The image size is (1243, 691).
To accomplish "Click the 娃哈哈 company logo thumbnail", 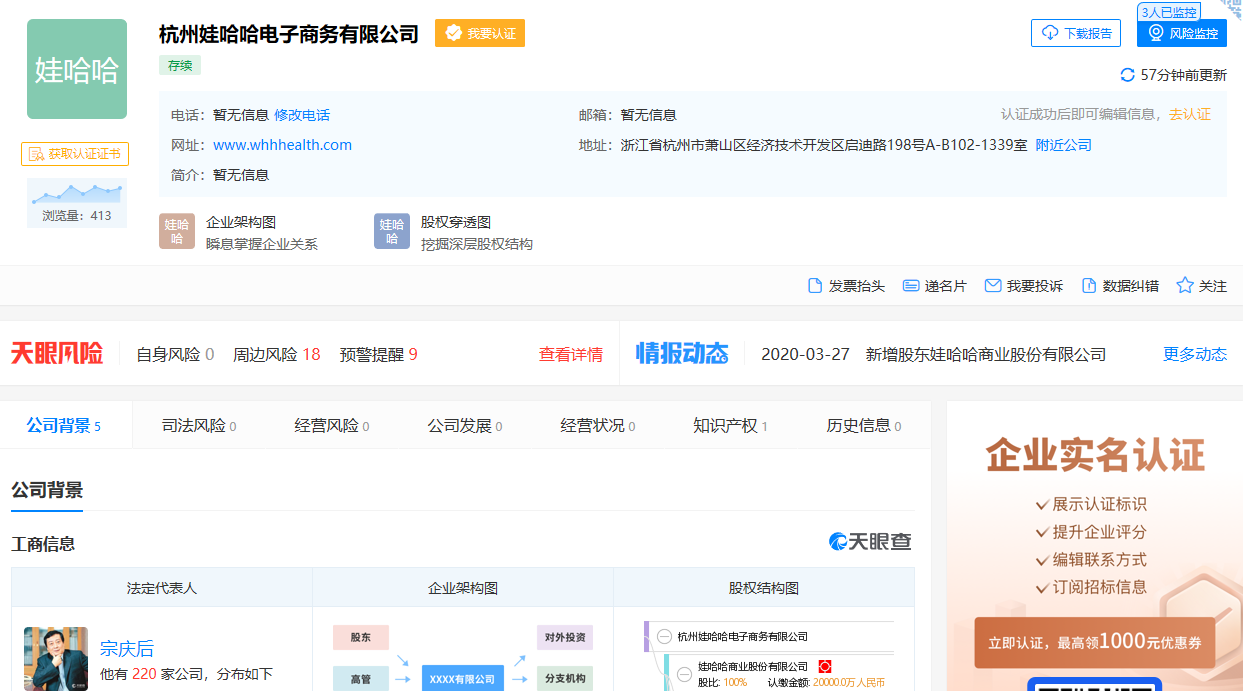I will pyautogui.click(x=77, y=69).
